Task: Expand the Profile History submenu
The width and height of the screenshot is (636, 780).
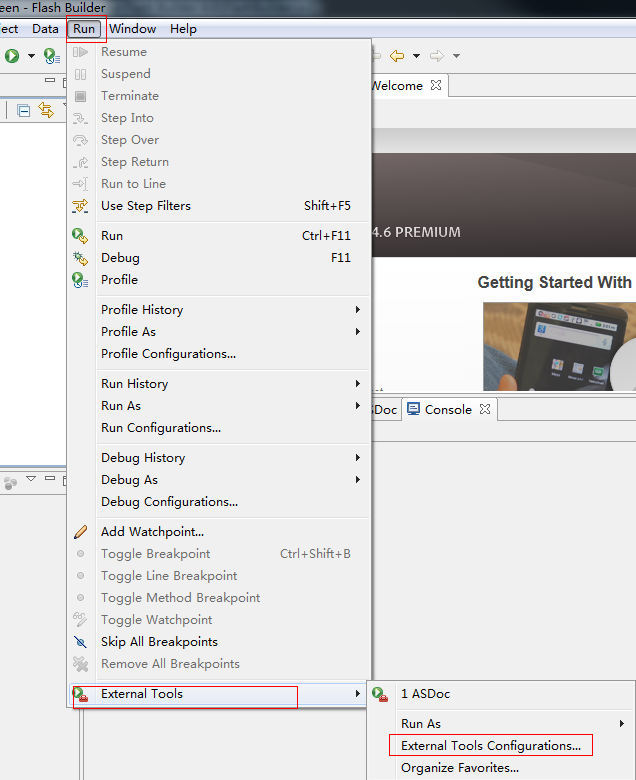Action: 219,309
